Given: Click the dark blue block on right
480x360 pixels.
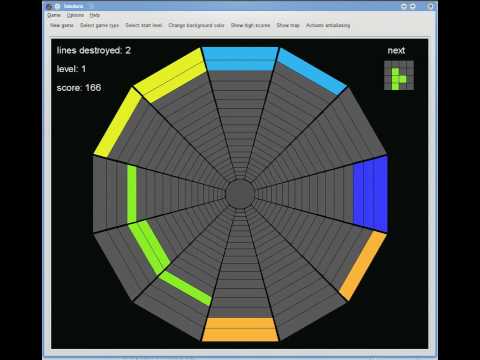Looking at the screenshot, I should [x=370, y=194].
